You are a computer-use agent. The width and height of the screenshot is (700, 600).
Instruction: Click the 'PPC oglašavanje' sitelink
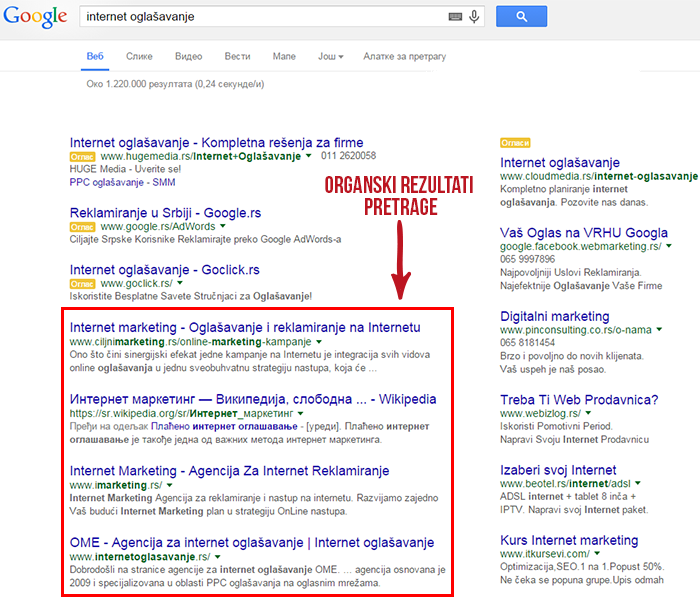click(107, 182)
